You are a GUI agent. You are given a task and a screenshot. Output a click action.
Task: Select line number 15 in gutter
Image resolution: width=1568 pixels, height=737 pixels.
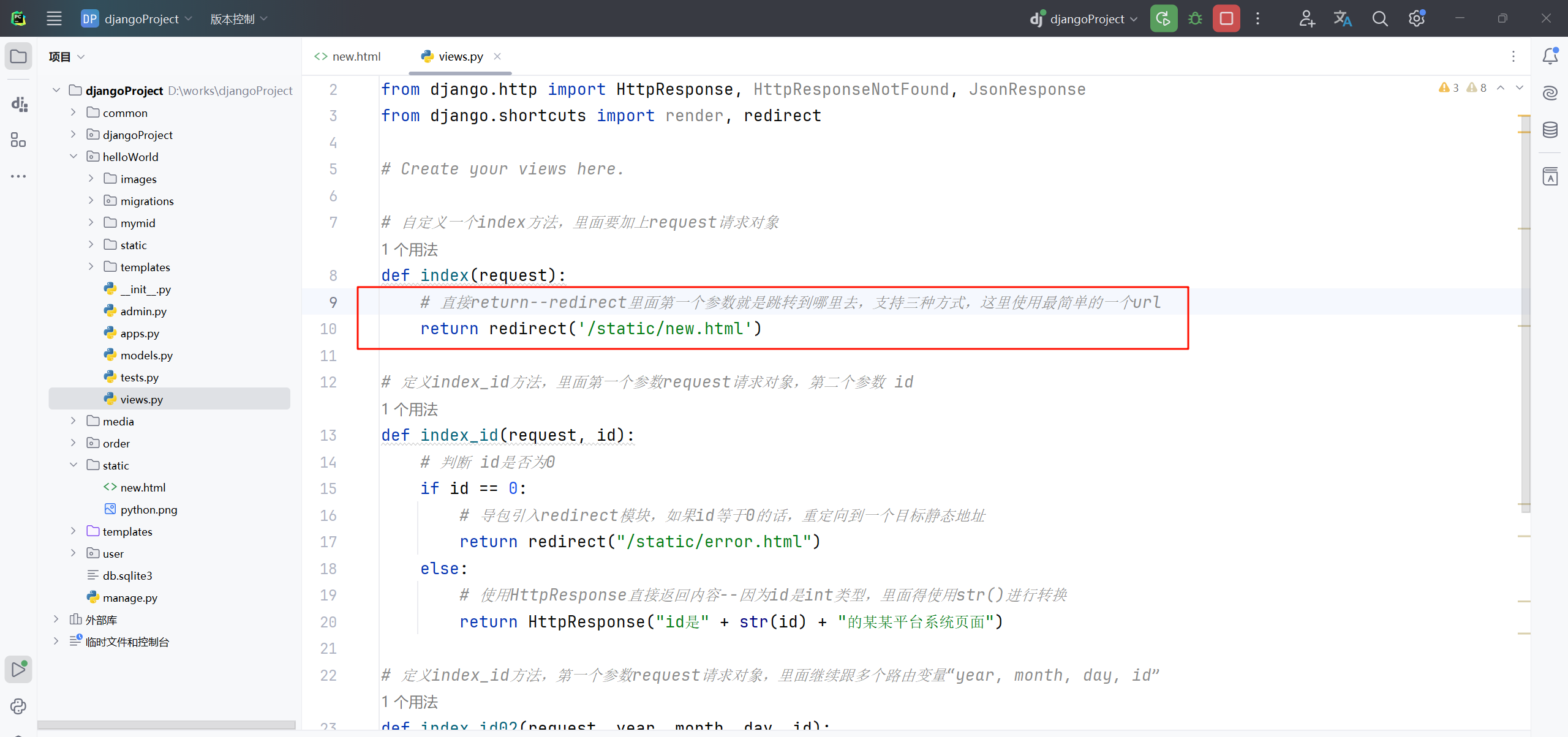(328, 488)
